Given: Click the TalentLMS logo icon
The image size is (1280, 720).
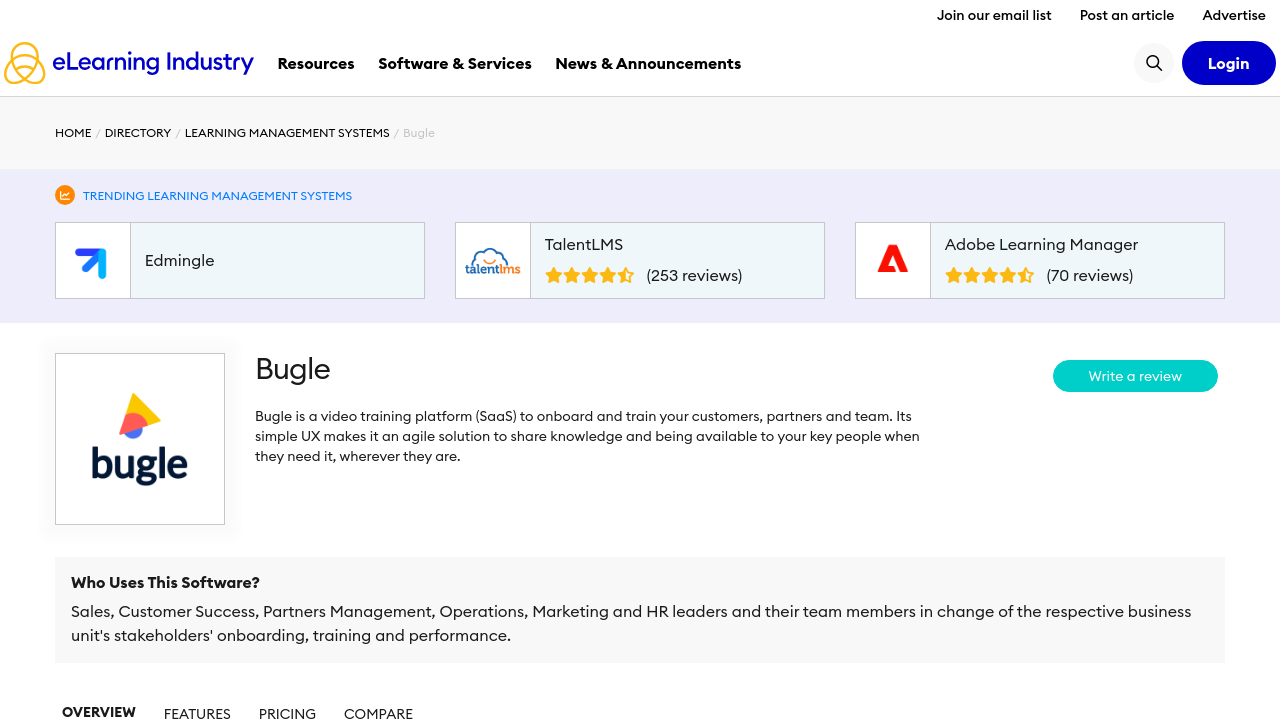Looking at the screenshot, I should 493,261.
